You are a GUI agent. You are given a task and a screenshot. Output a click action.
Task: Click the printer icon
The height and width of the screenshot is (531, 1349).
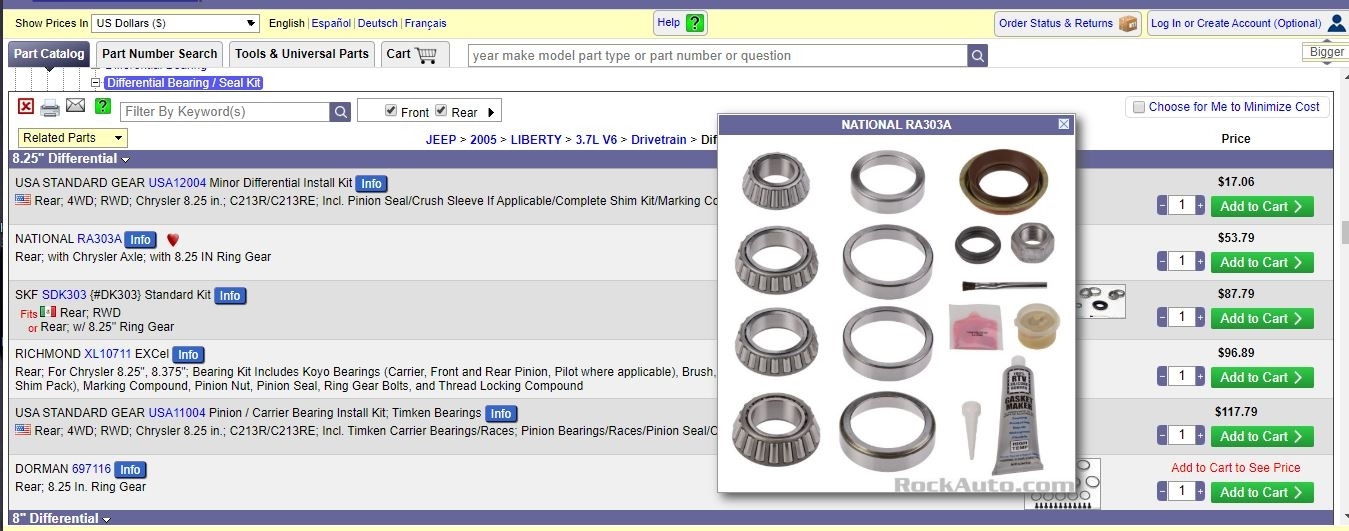click(x=50, y=107)
